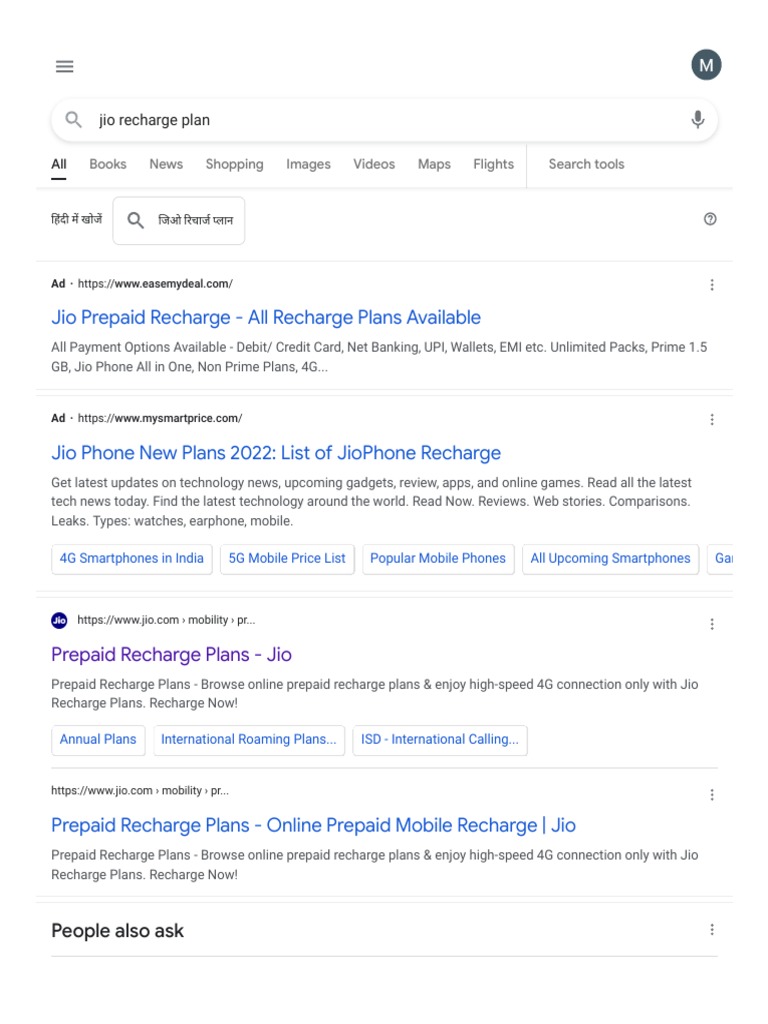
Task: Open options menu for easemydeal ad
Action: 712,285
